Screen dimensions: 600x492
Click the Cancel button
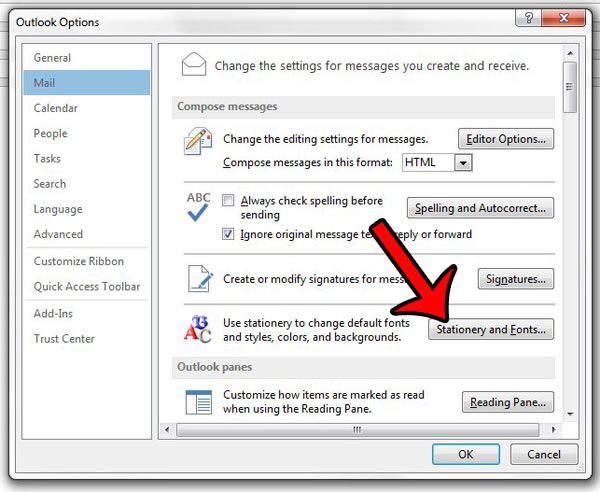click(x=544, y=454)
